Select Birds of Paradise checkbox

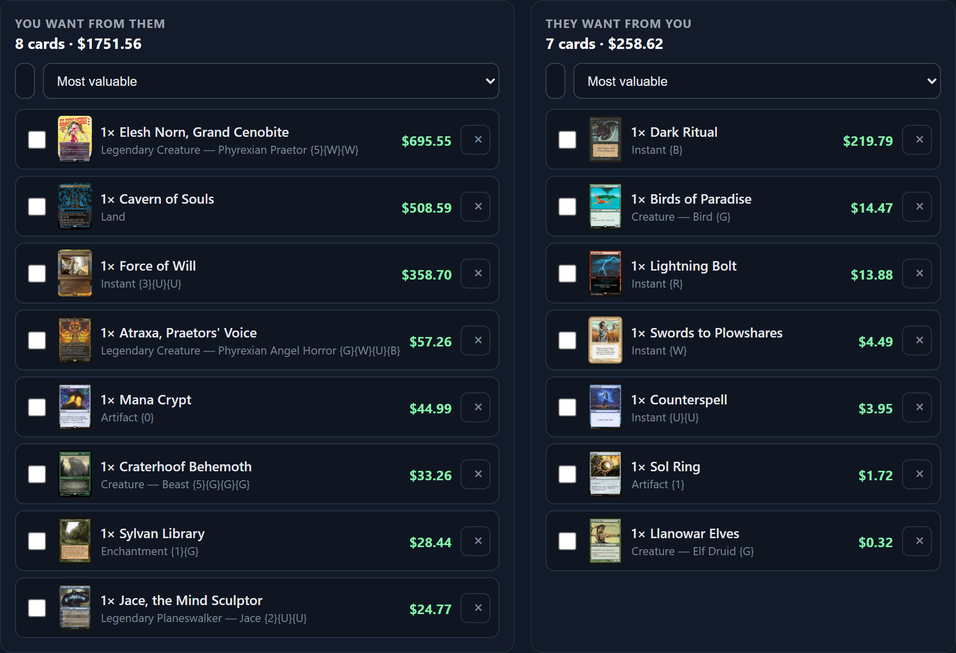click(x=567, y=207)
